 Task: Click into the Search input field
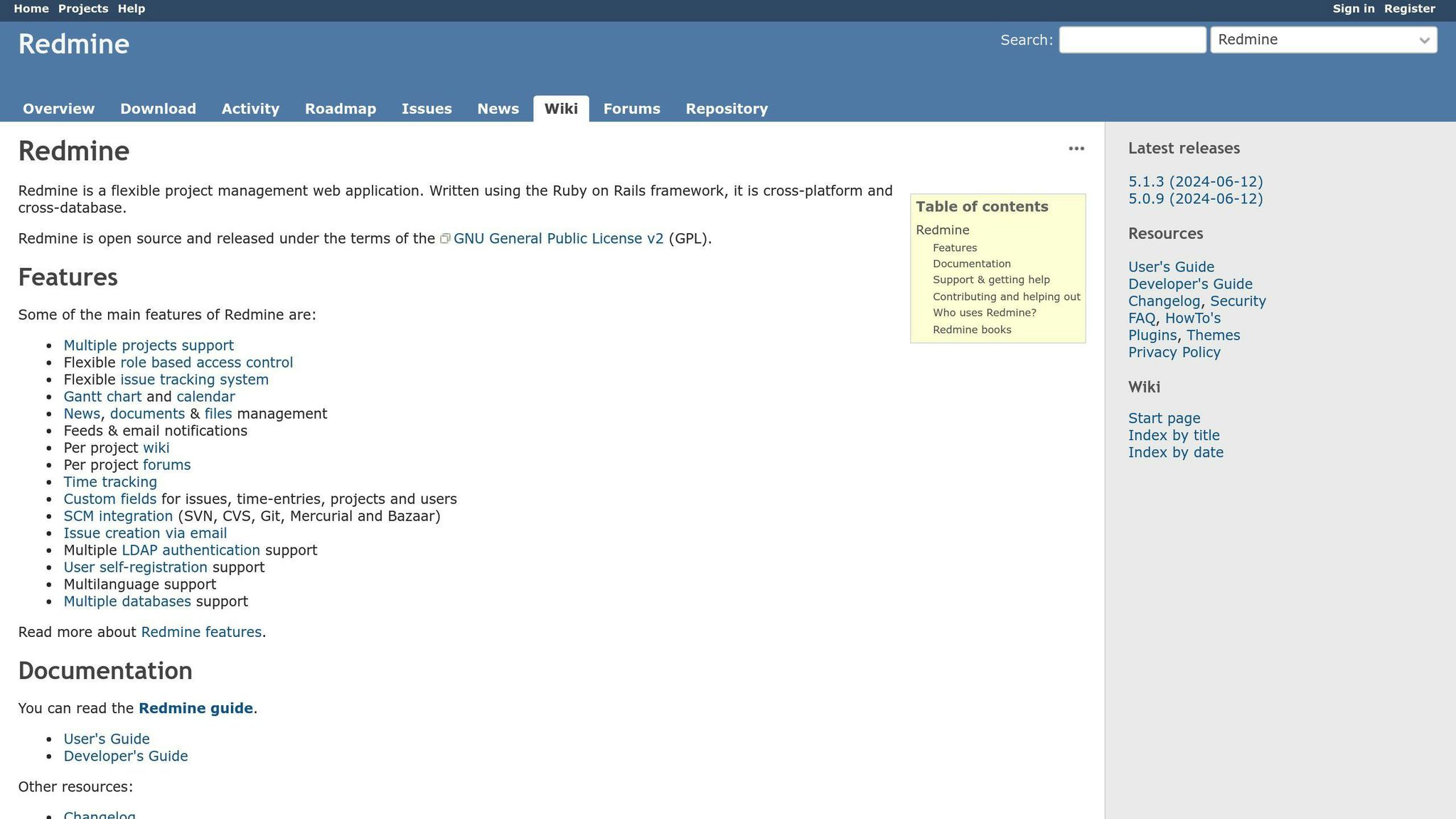[x=1131, y=40]
